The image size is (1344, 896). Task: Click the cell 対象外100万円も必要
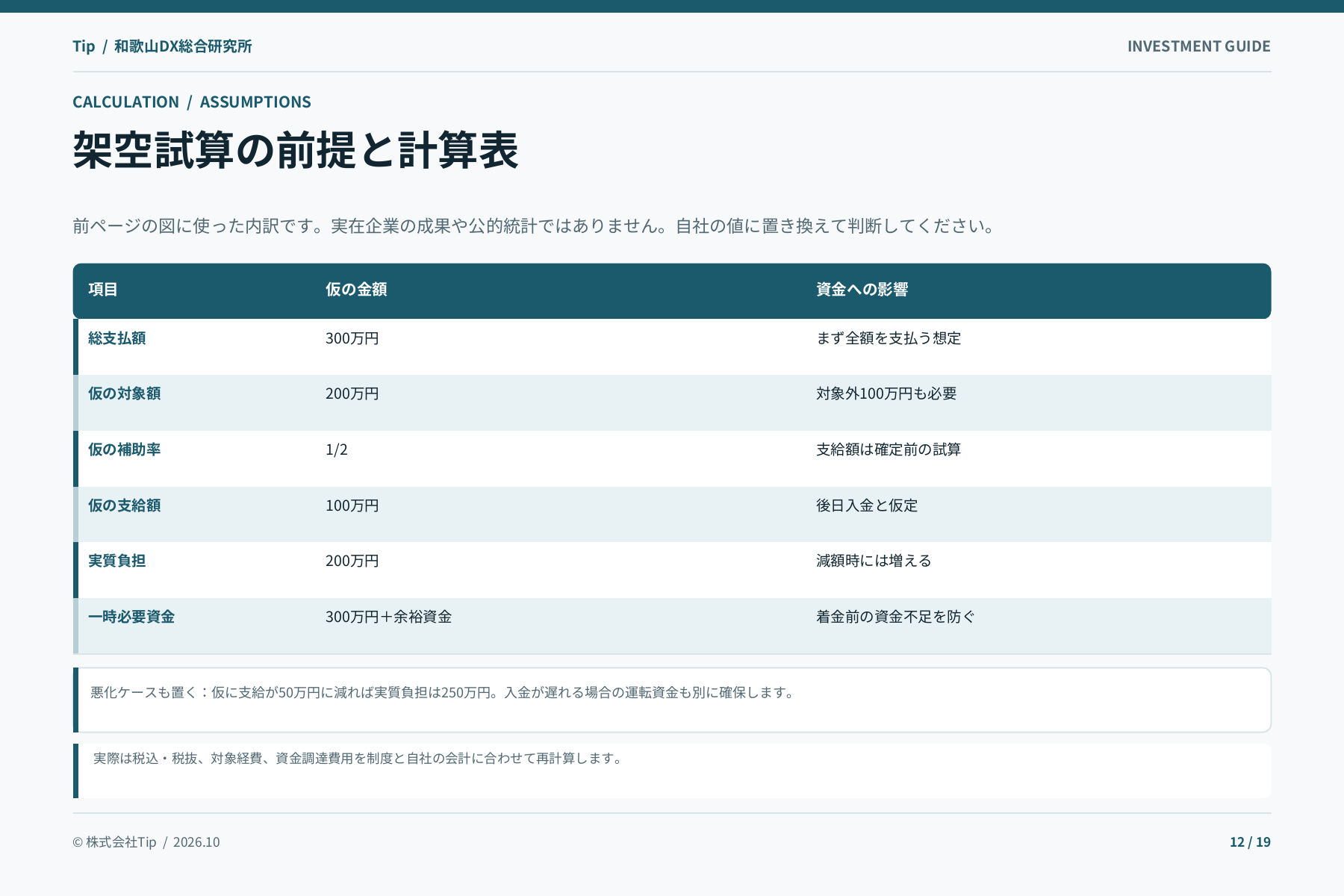pos(886,393)
